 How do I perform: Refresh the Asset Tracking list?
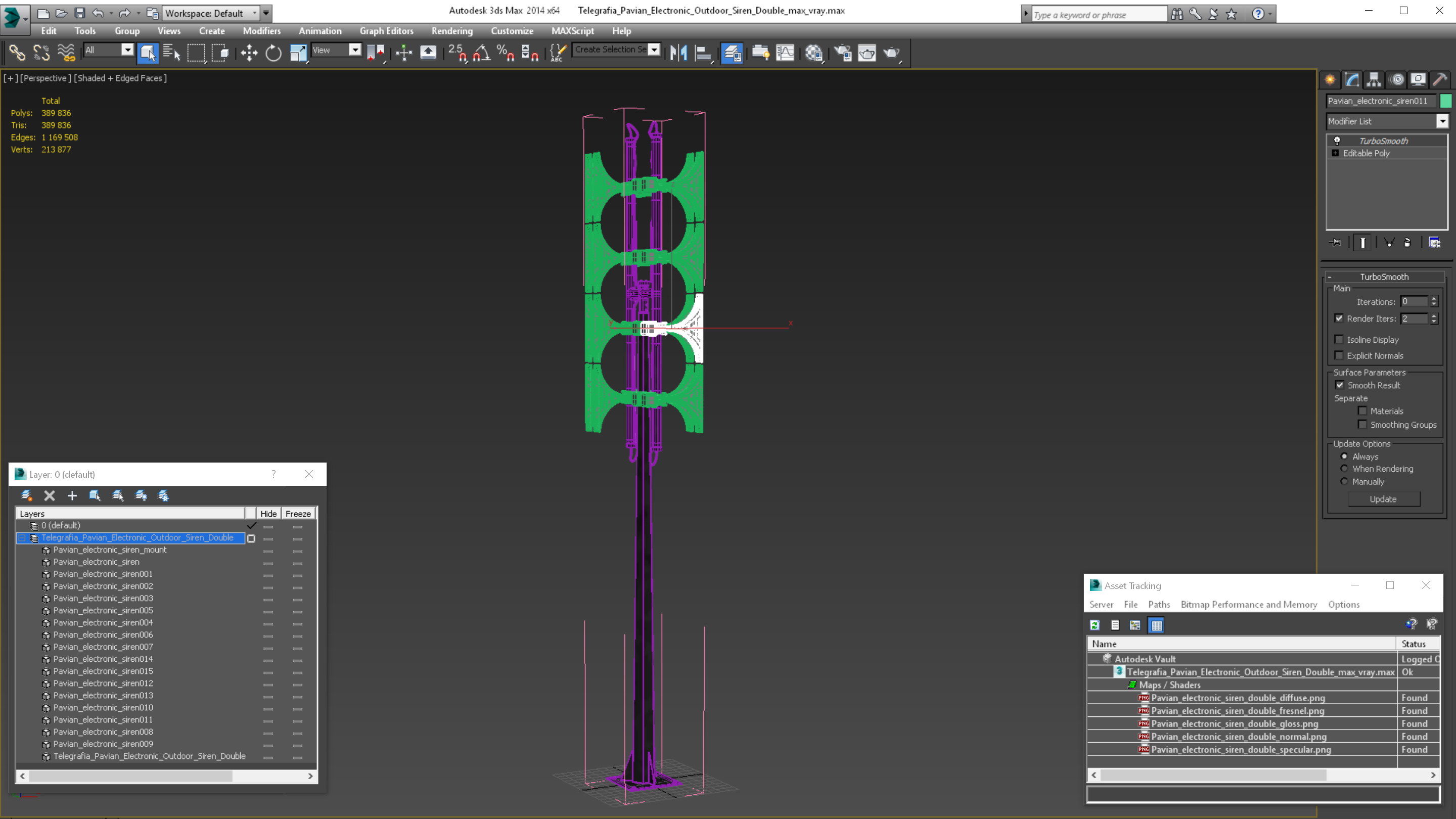coord(1095,625)
